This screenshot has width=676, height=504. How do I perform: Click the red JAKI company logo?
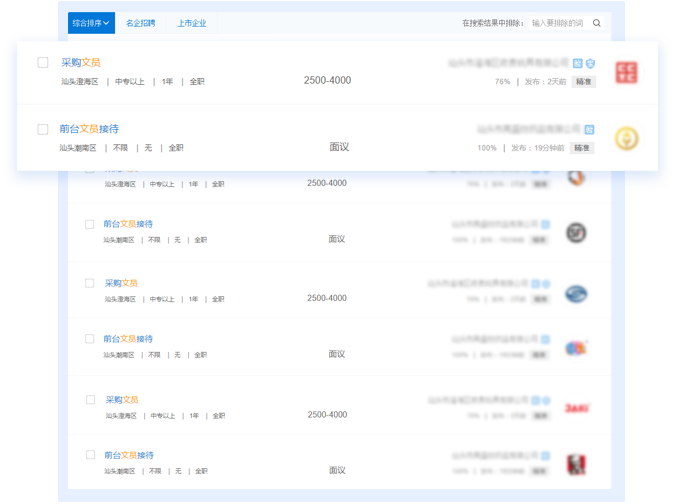click(x=576, y=408)
